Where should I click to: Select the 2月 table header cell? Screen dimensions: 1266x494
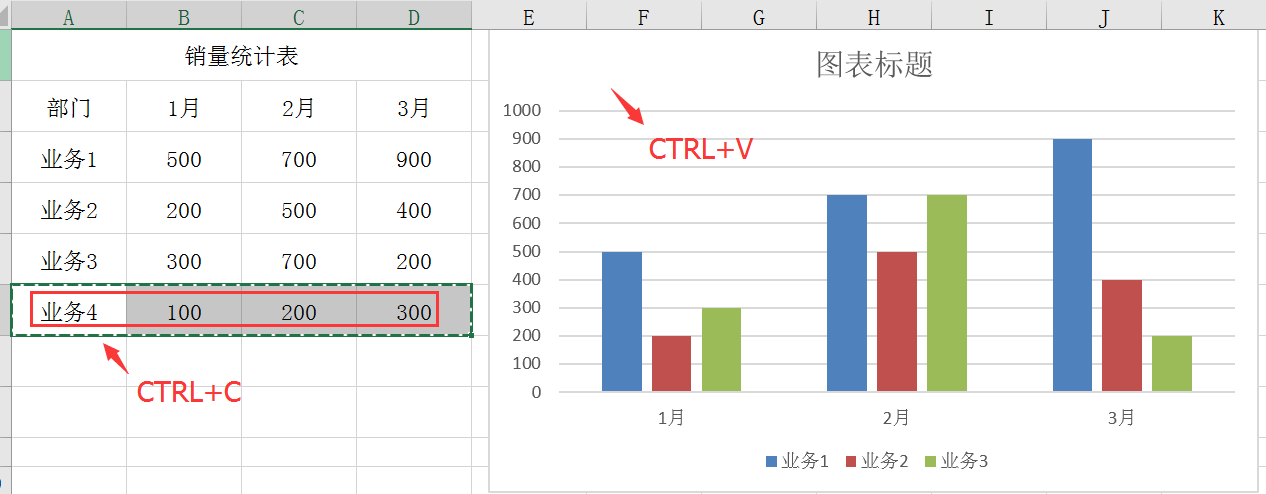click(299, 107)
